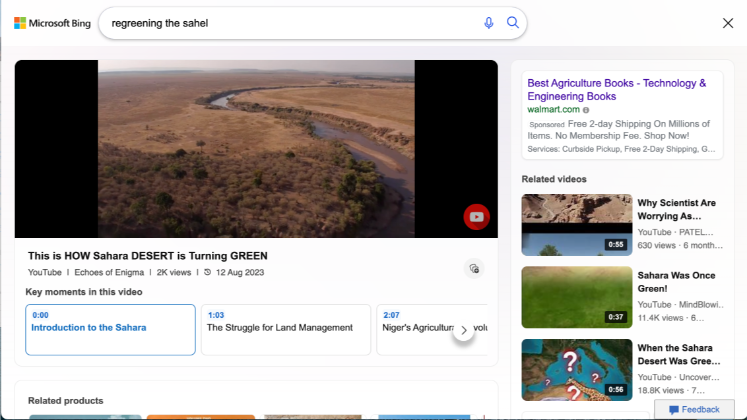
Task: Play 'When the Sahara Desert Was Green' thumbnail
Action: (576, 368)
